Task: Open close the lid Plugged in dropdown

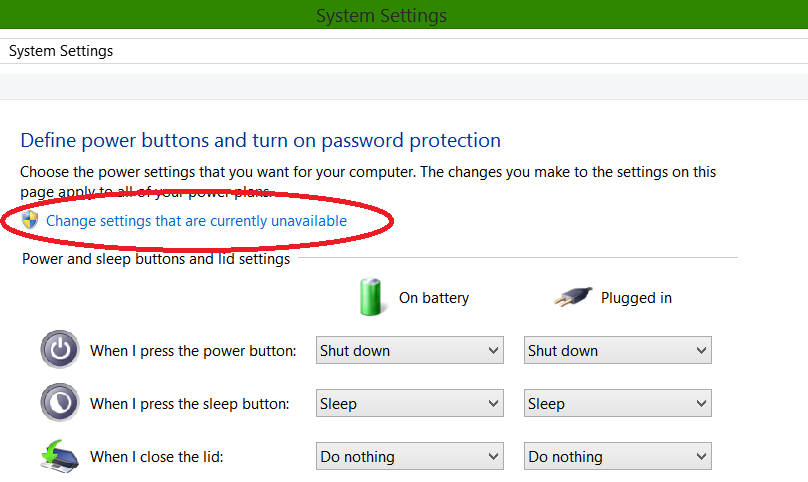Action: tap(618, 456)
